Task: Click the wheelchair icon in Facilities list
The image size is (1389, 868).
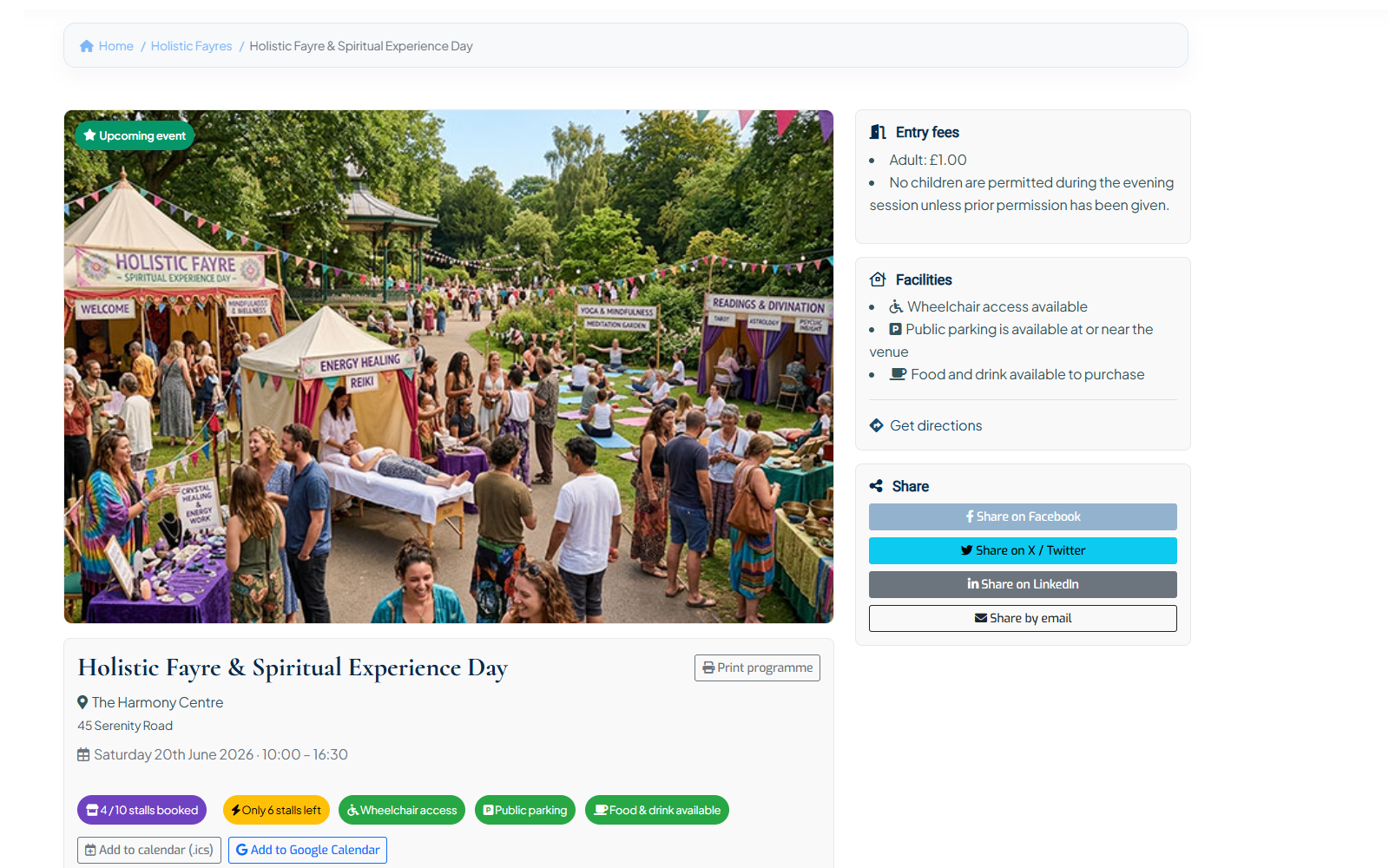Action: pyautogui.click(x=896, y=306)
